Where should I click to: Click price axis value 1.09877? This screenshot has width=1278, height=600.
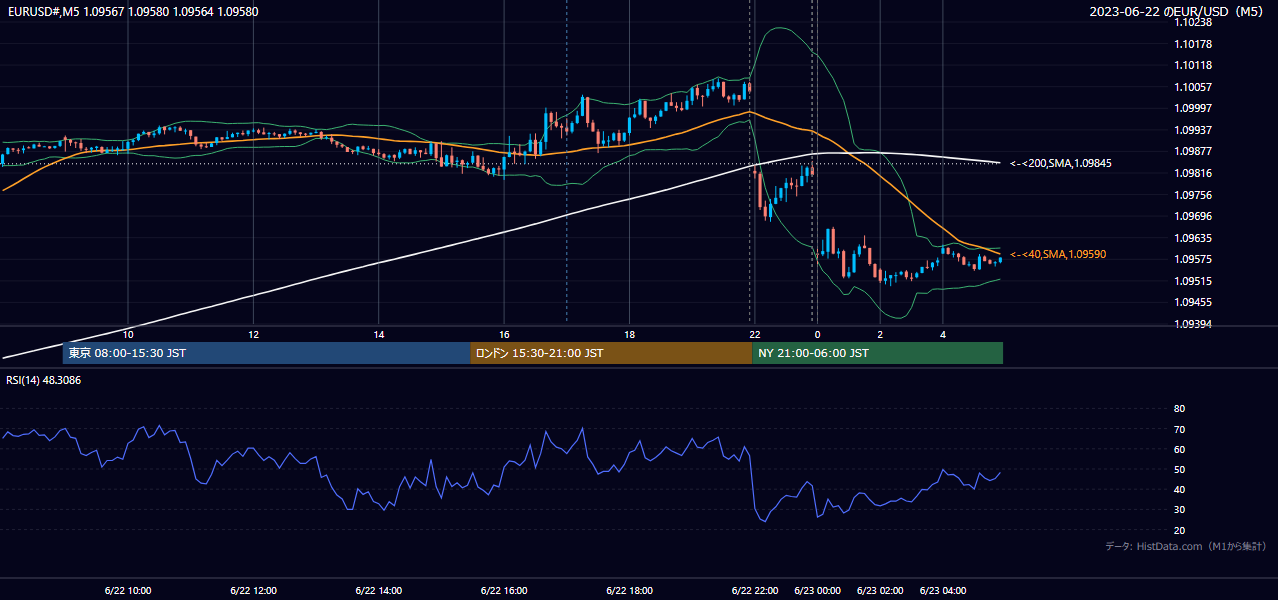[x=1192, y=152]
